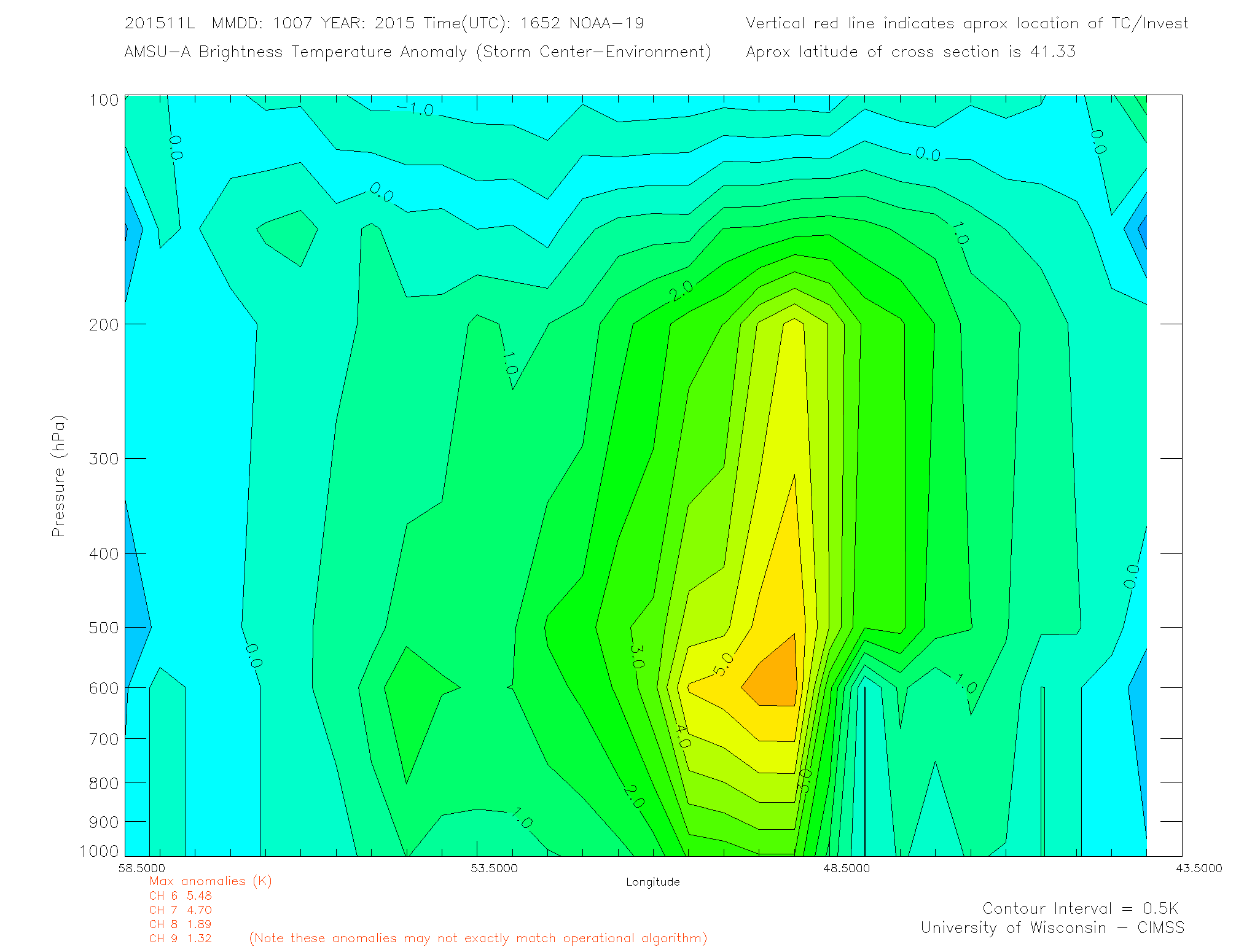The image size is (1244, 952).
Task: Click the CH 9 1.32 anomaly entry
Action: (180, 938)
